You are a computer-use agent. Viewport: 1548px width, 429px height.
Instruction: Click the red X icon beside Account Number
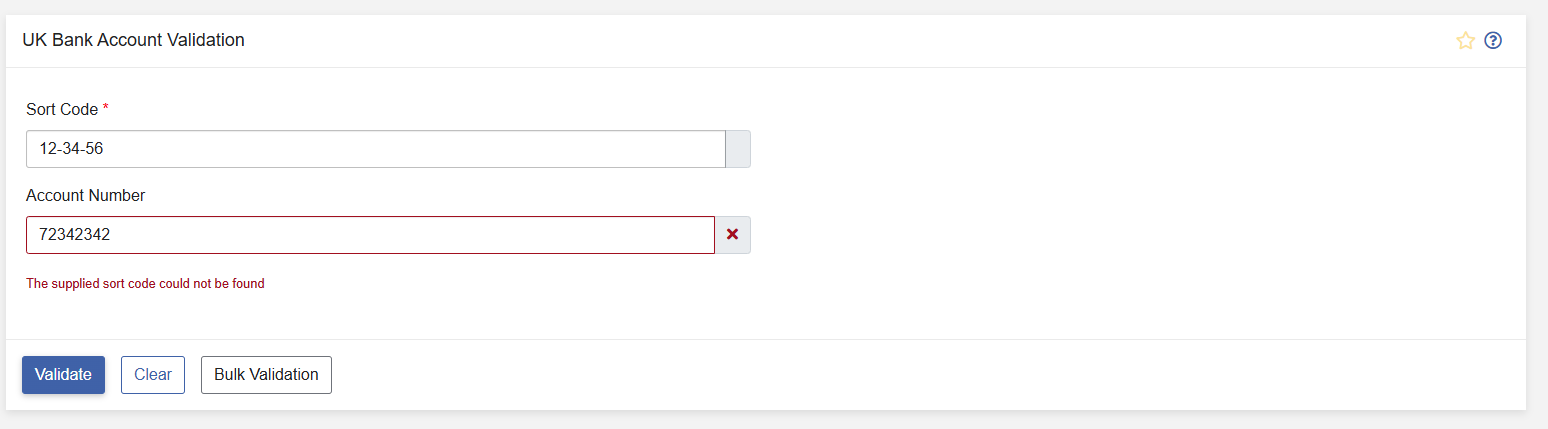732,234
